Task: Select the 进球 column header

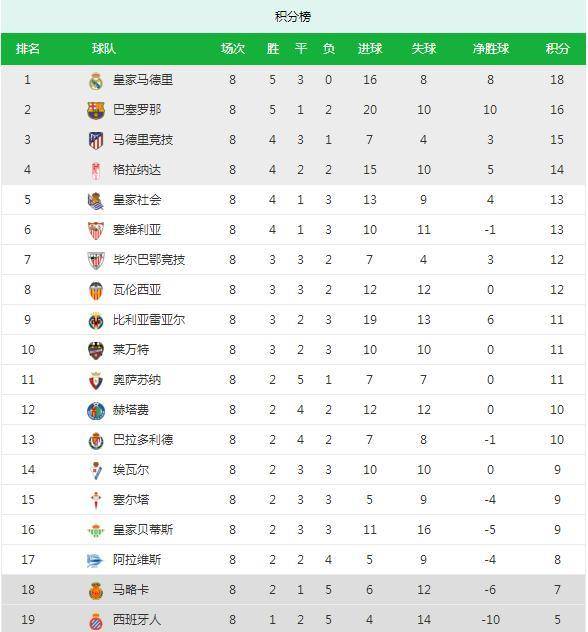Action: coord(370,49)
